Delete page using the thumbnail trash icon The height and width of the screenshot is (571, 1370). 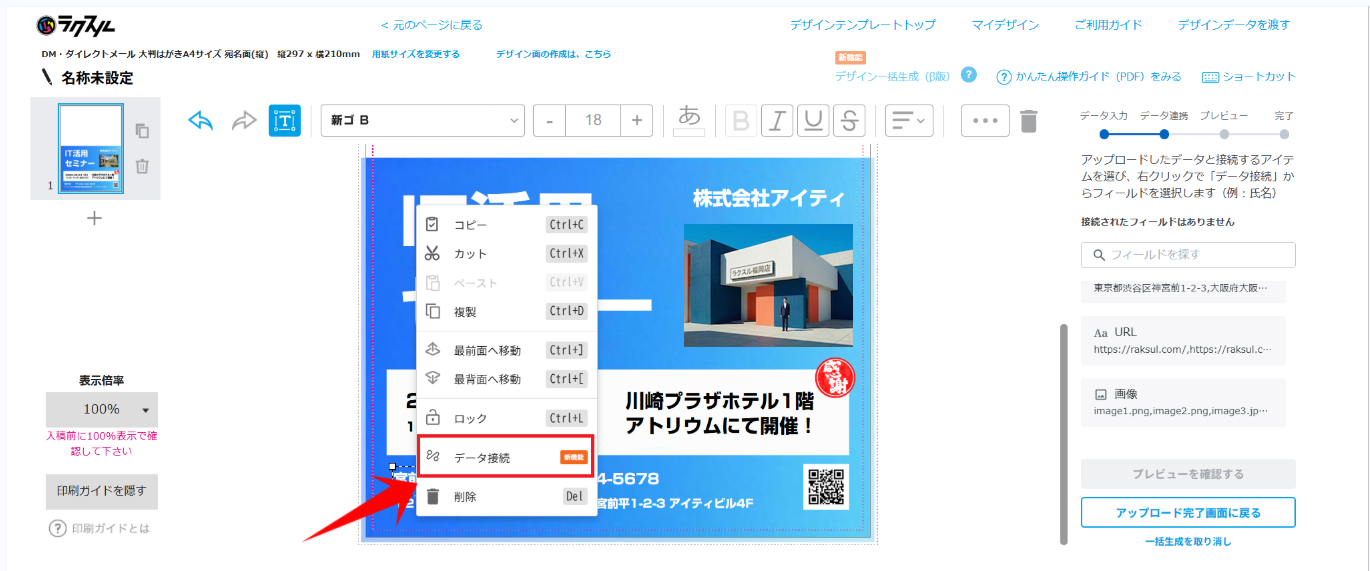point(142,166)
